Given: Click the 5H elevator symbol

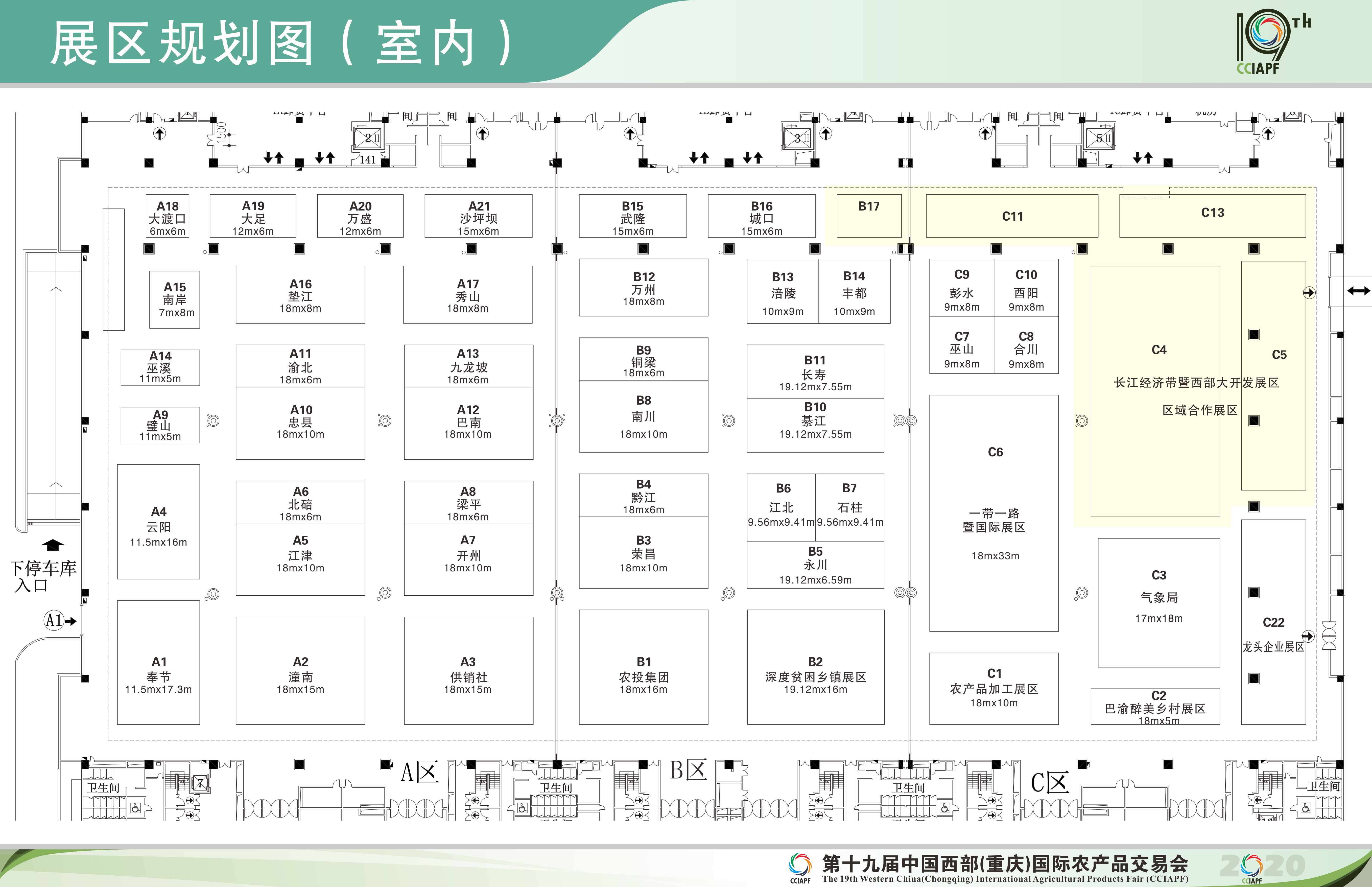Looking at the screenshot, I should click(x=1099, y=138).
